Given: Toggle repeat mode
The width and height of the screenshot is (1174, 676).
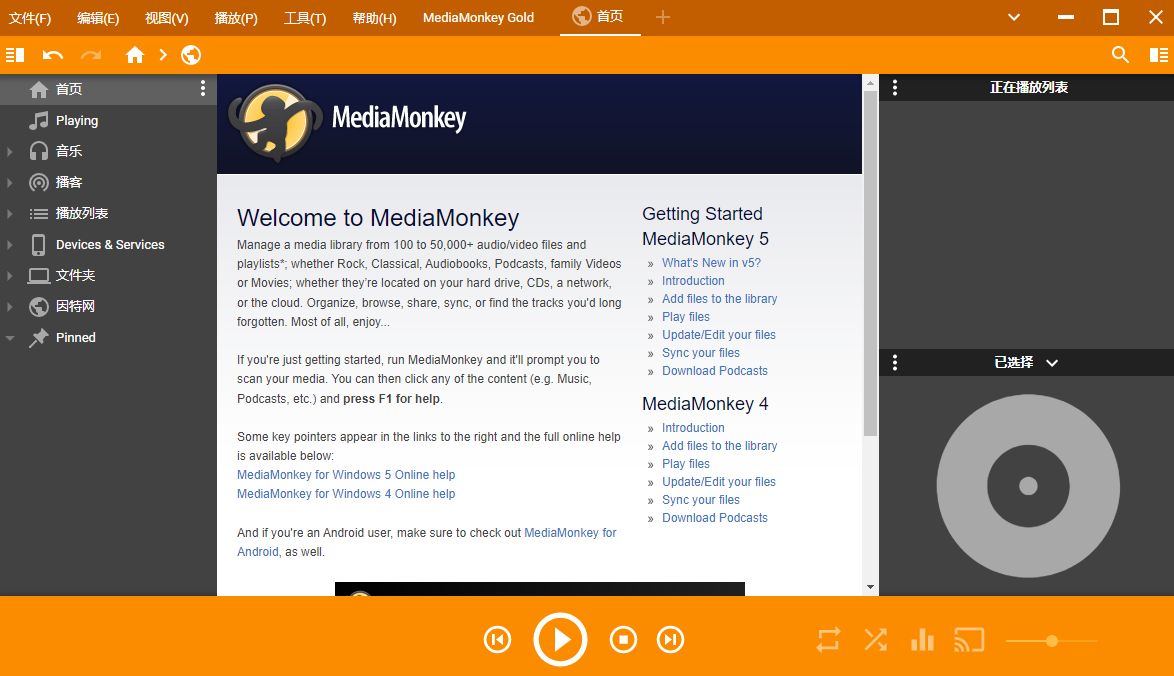Looking at the screenshot, I should point(828,640).
